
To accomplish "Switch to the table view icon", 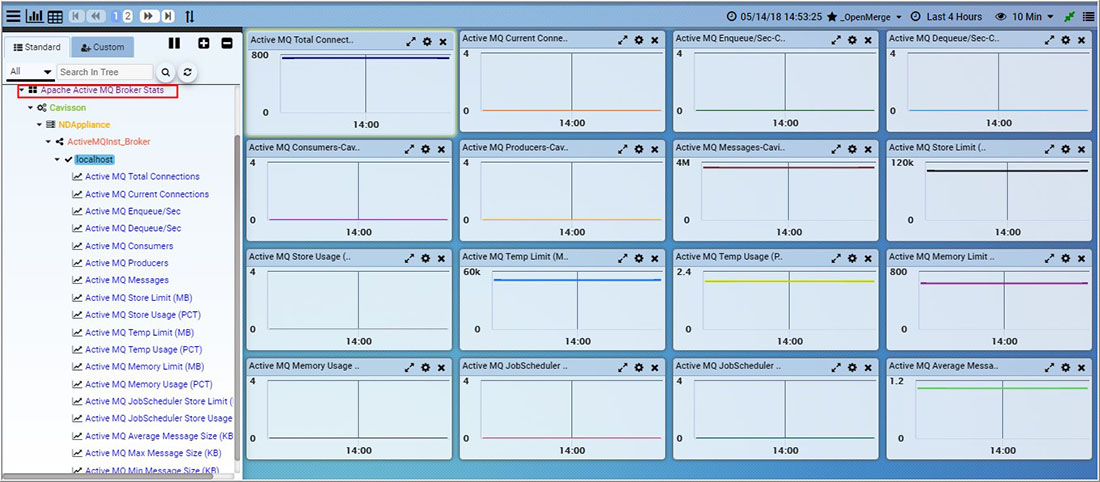I will [55, 16].
